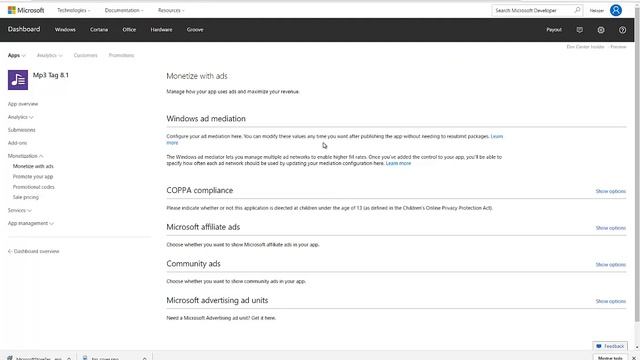Image resolution: width=640 pixels, height=360 pixels.
Task: Open the help question mark icon
Action: [622, 30]
